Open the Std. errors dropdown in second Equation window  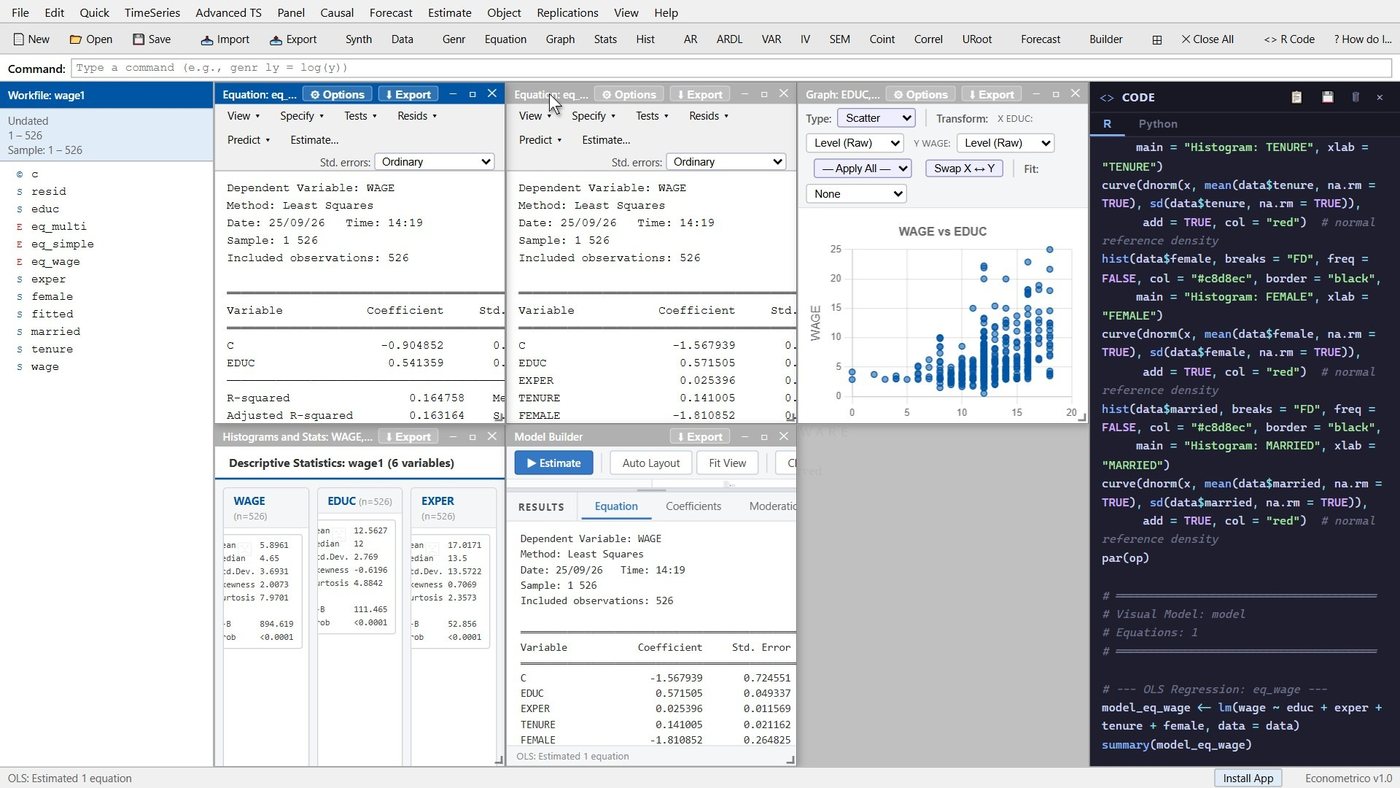(x=726, y=162)
